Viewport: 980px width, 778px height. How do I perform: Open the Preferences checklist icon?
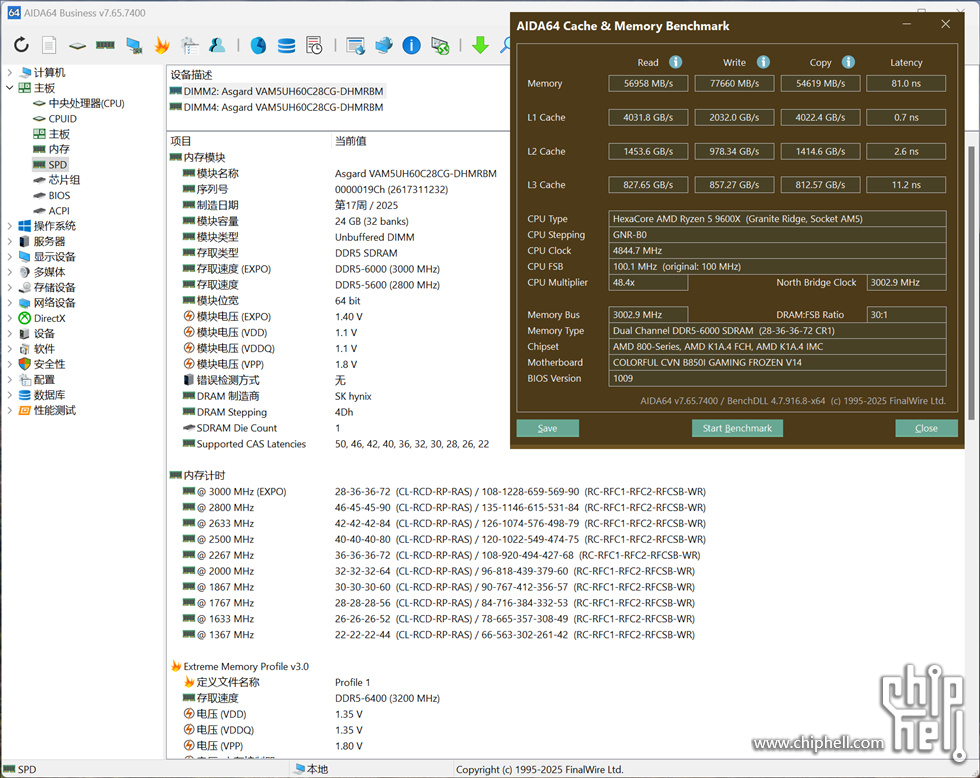[189, 45]
